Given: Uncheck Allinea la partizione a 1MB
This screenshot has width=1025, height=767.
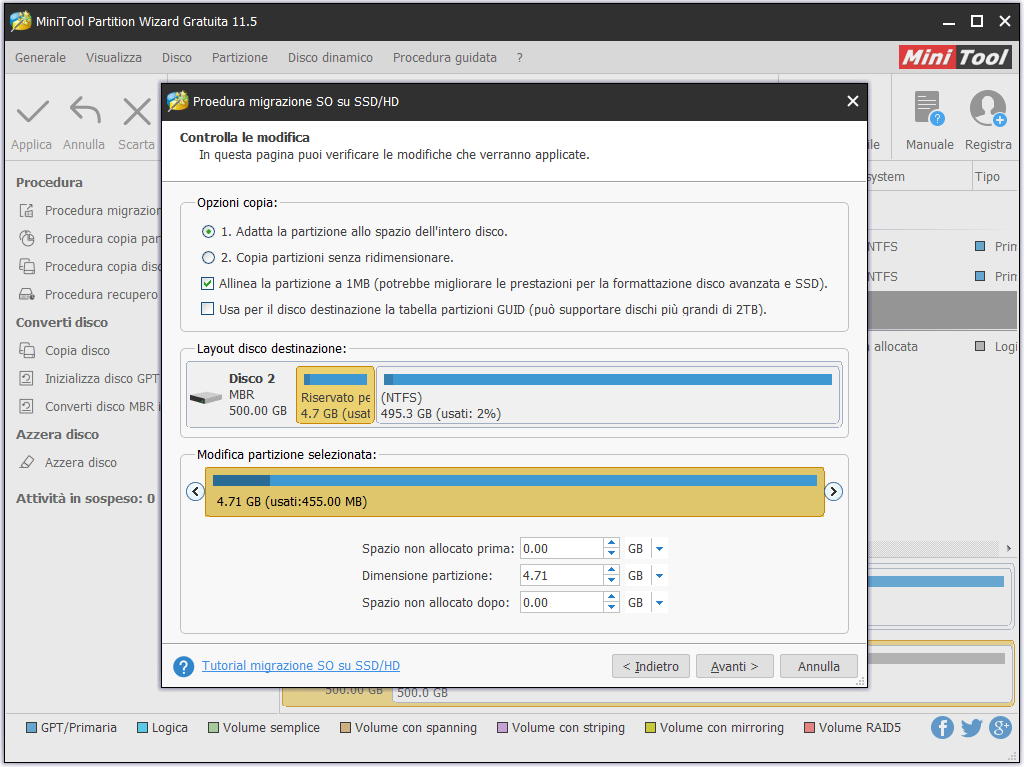Looking at the screenshot, I should (x=208, y=284).
